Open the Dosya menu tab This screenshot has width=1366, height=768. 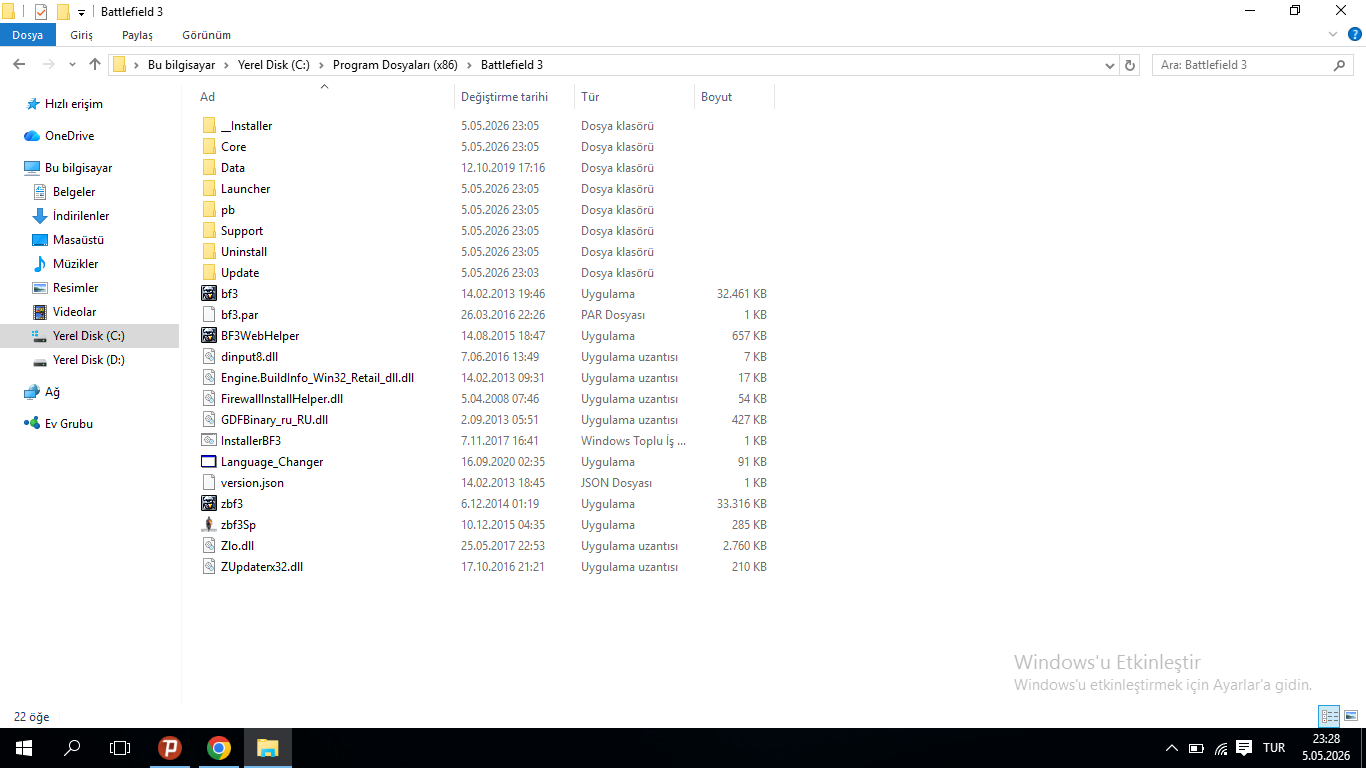(28, 35)
